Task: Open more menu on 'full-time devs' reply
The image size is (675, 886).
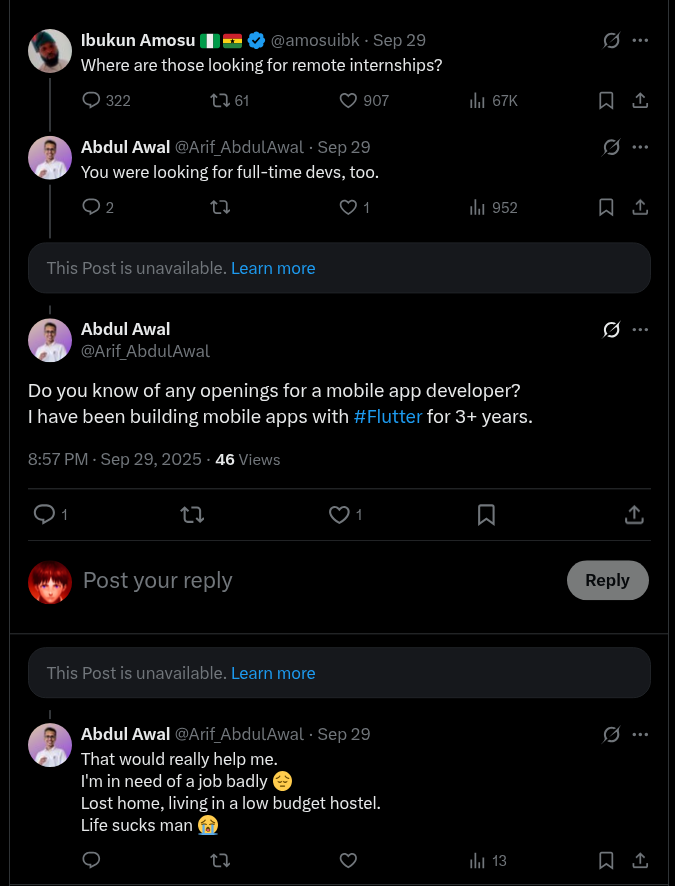Action: coord(641,148)
